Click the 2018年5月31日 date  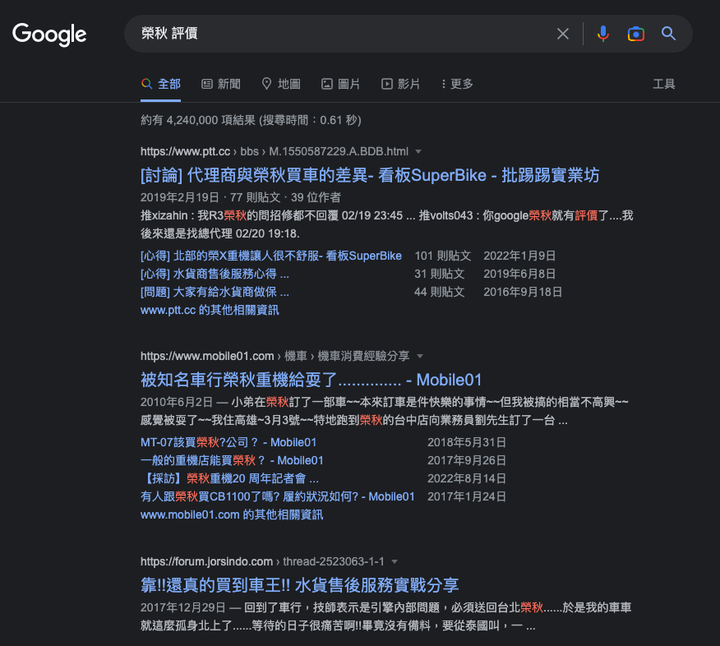pos(467,443)
